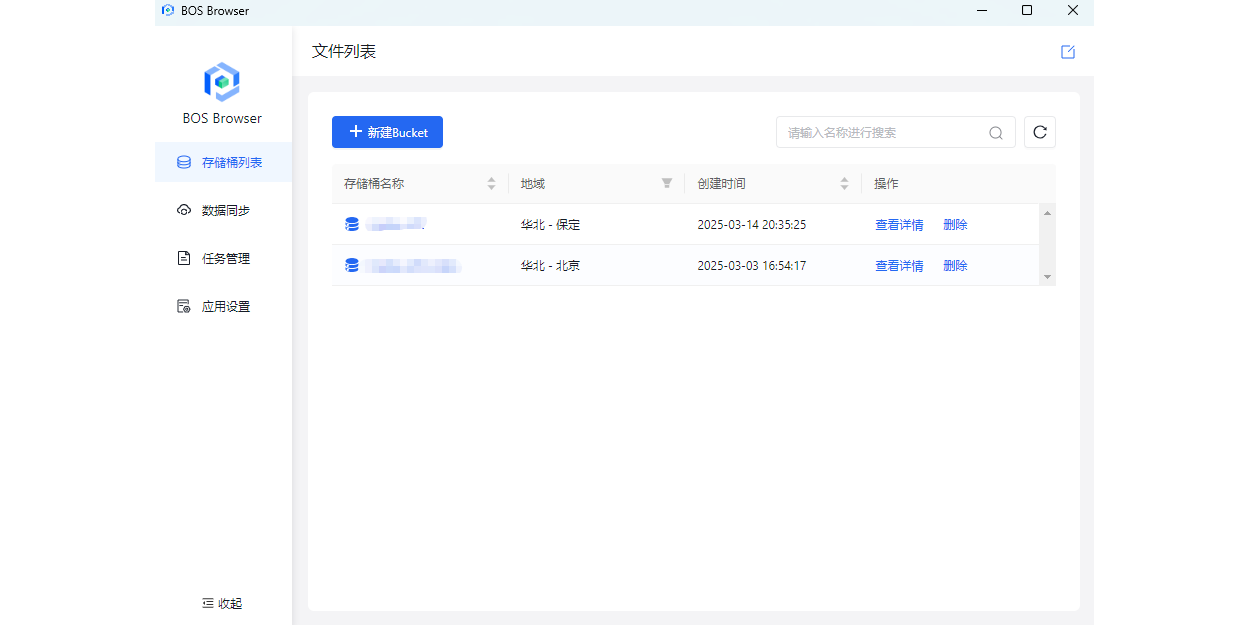The width and height of the screenshot is (1250, 625).
Task: Click the table scrollbar down arrow
Action: click(x=1047, y=277)
